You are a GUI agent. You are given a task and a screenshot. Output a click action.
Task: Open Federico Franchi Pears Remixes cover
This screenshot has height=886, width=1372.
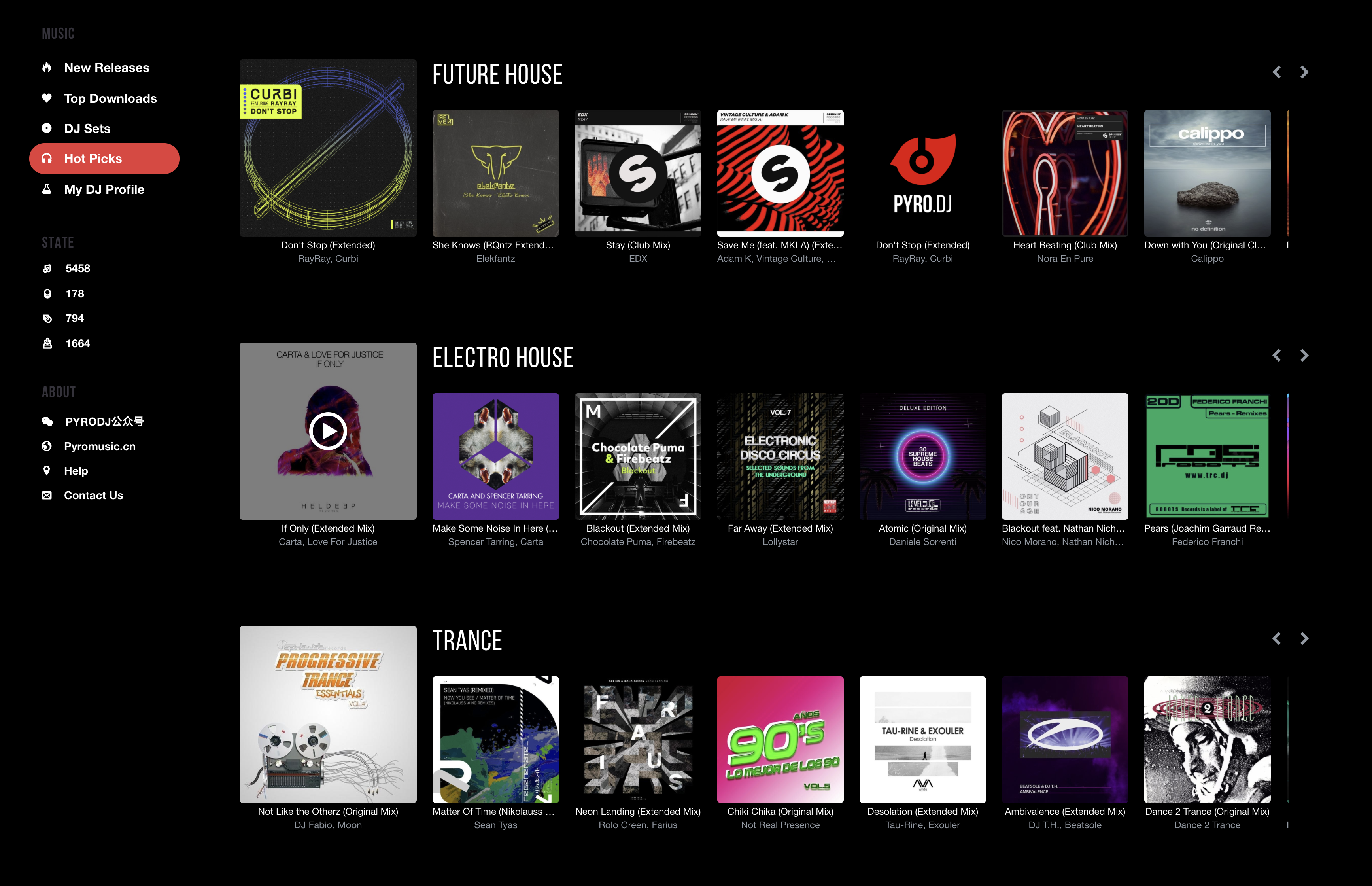coord(1207,456)
